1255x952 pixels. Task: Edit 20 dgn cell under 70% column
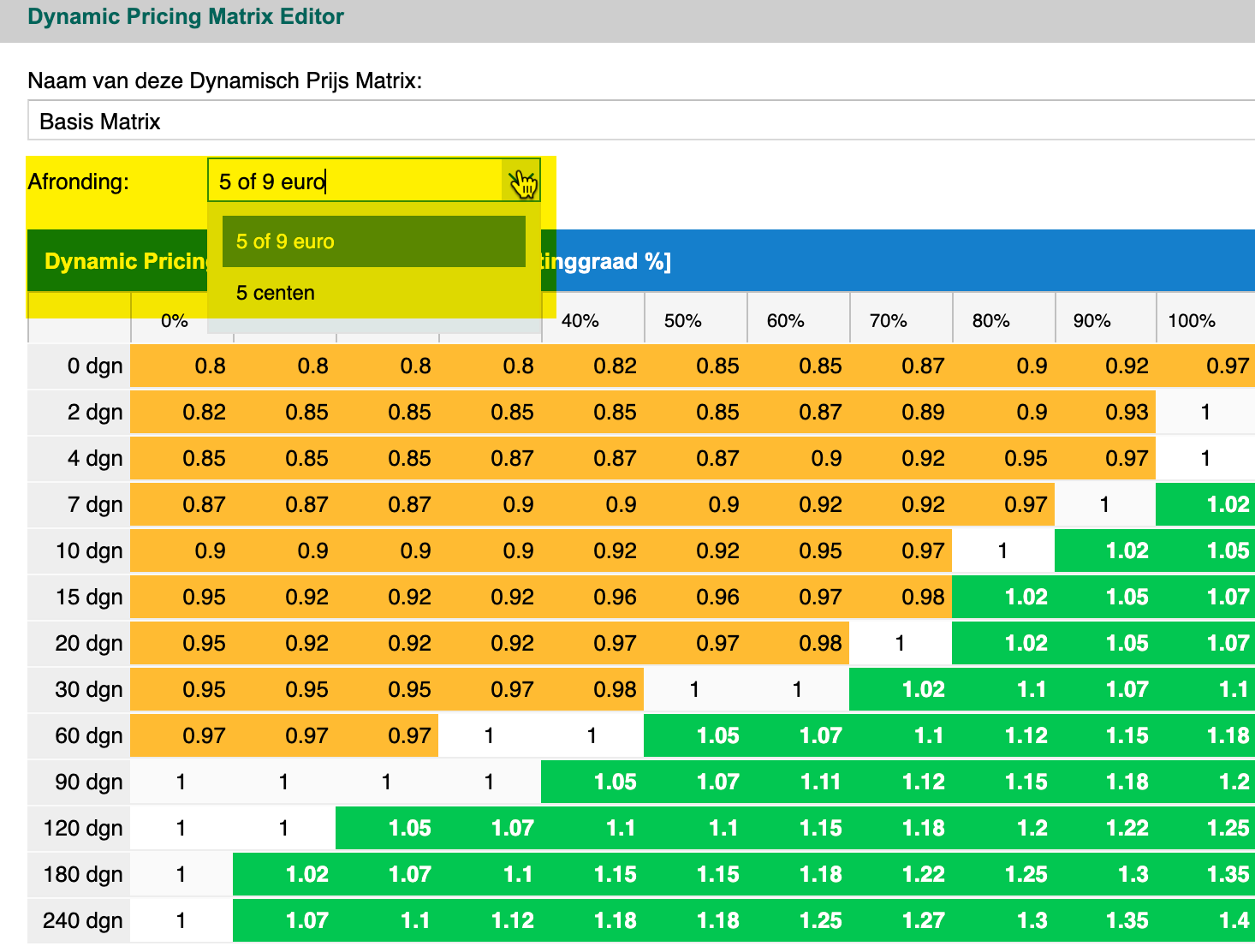(901, 643)
